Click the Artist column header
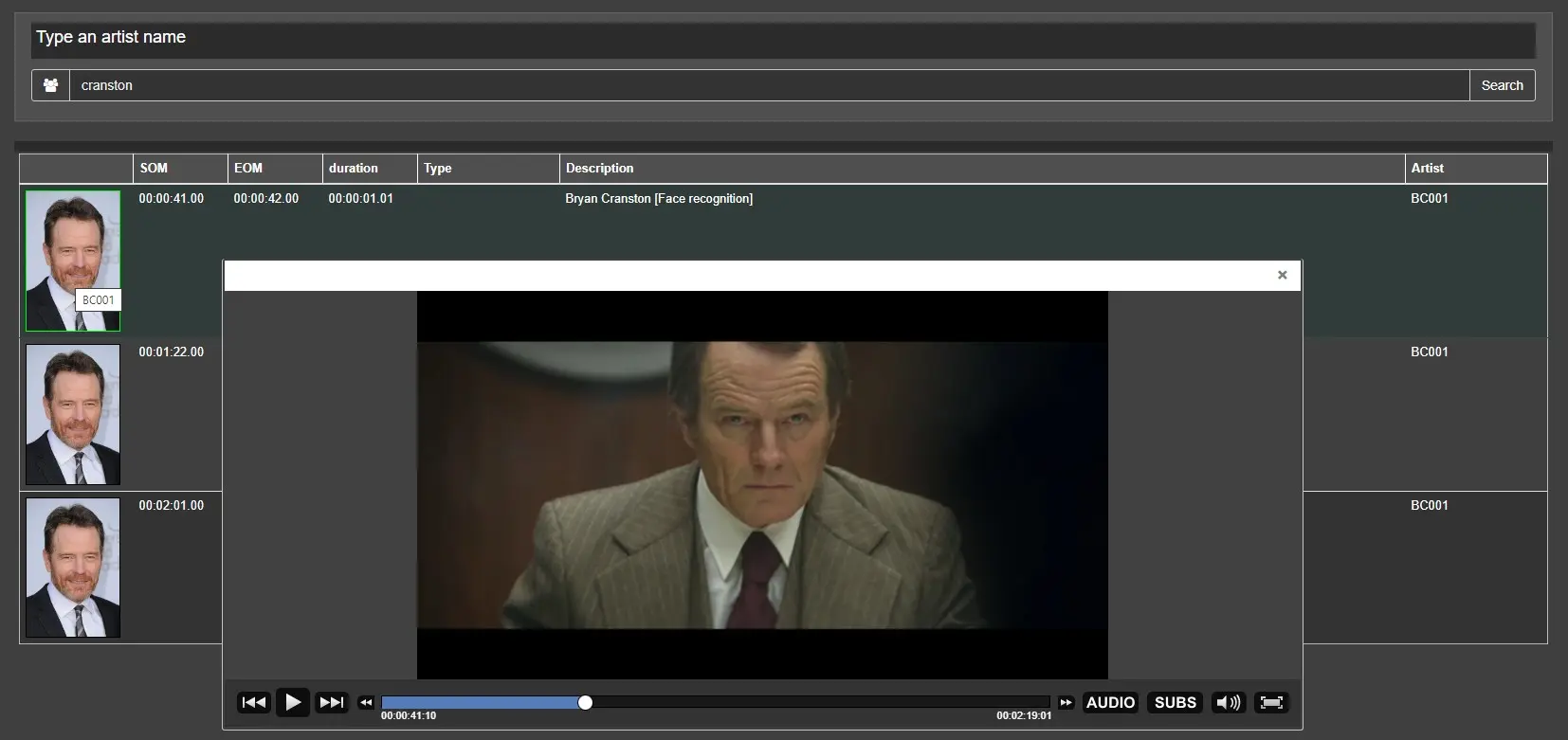1568x740 pixels. pos(1475,168)
